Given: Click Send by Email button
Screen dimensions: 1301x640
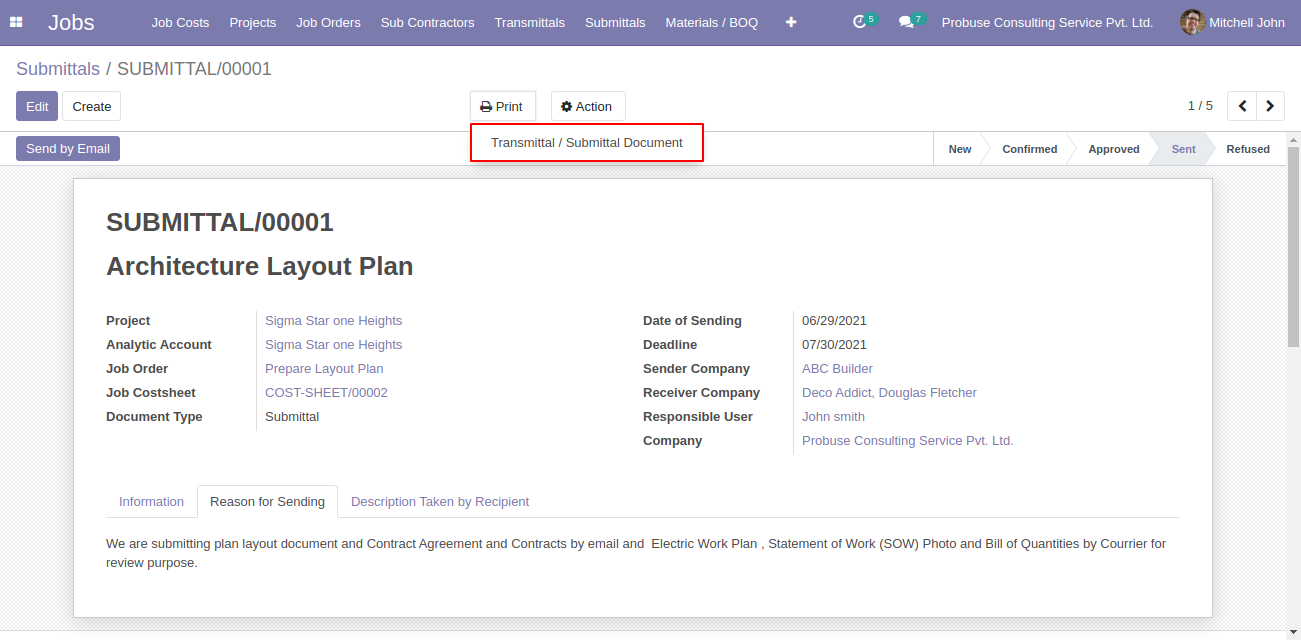Looking at the screenshot, I should point(68,148).
